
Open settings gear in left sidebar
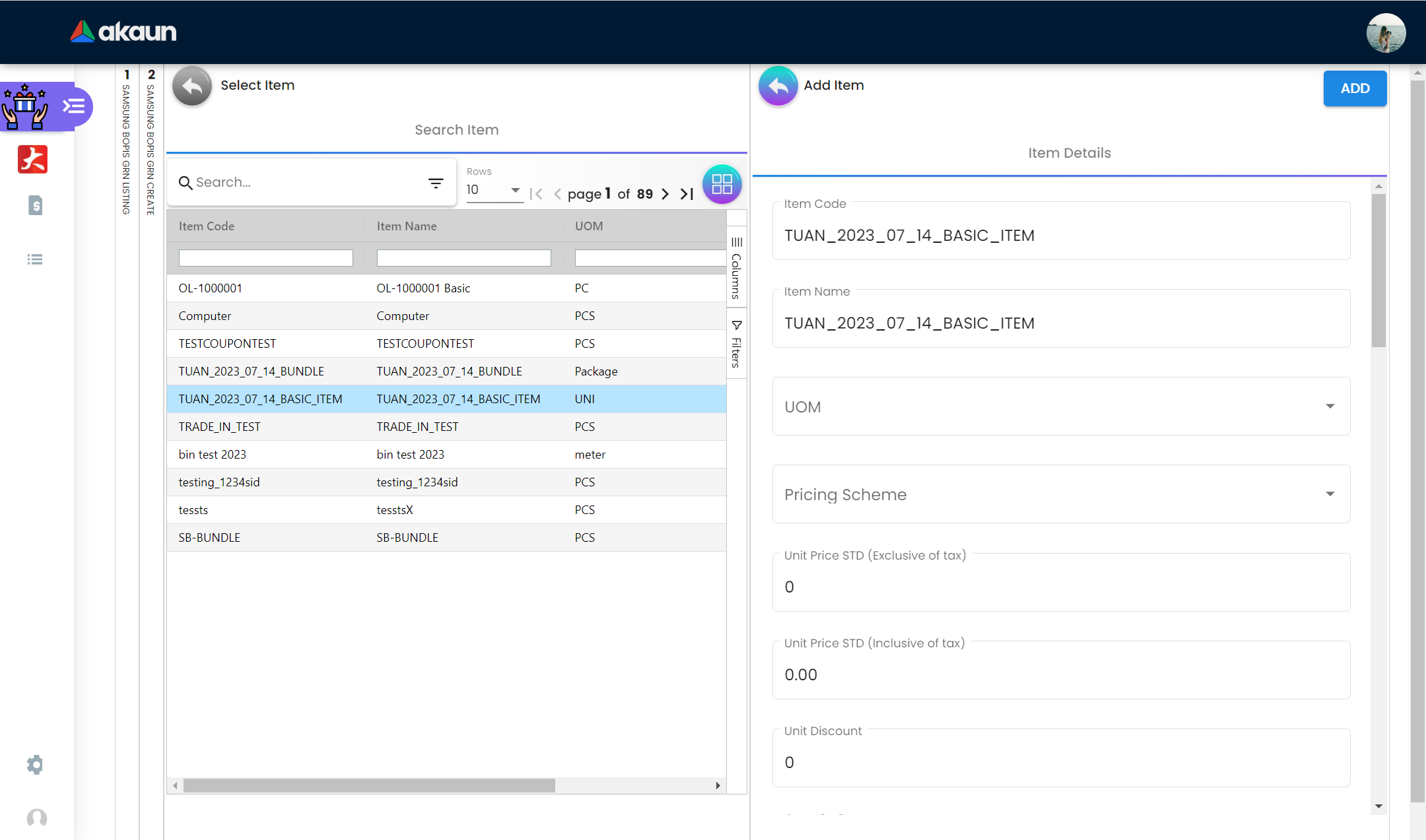pyautogui.click(x=35, y=764)
